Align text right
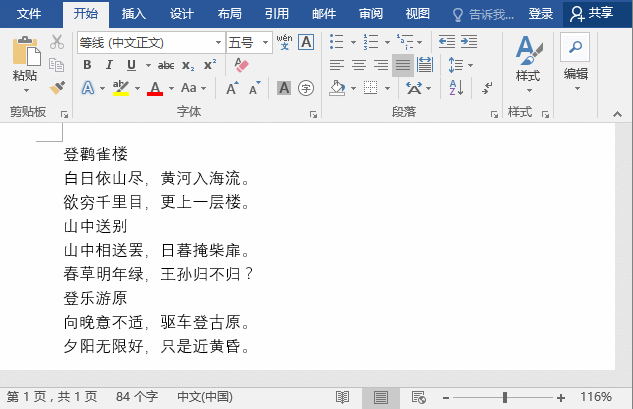The image size is (633, 409). click(x=381, y=65)
